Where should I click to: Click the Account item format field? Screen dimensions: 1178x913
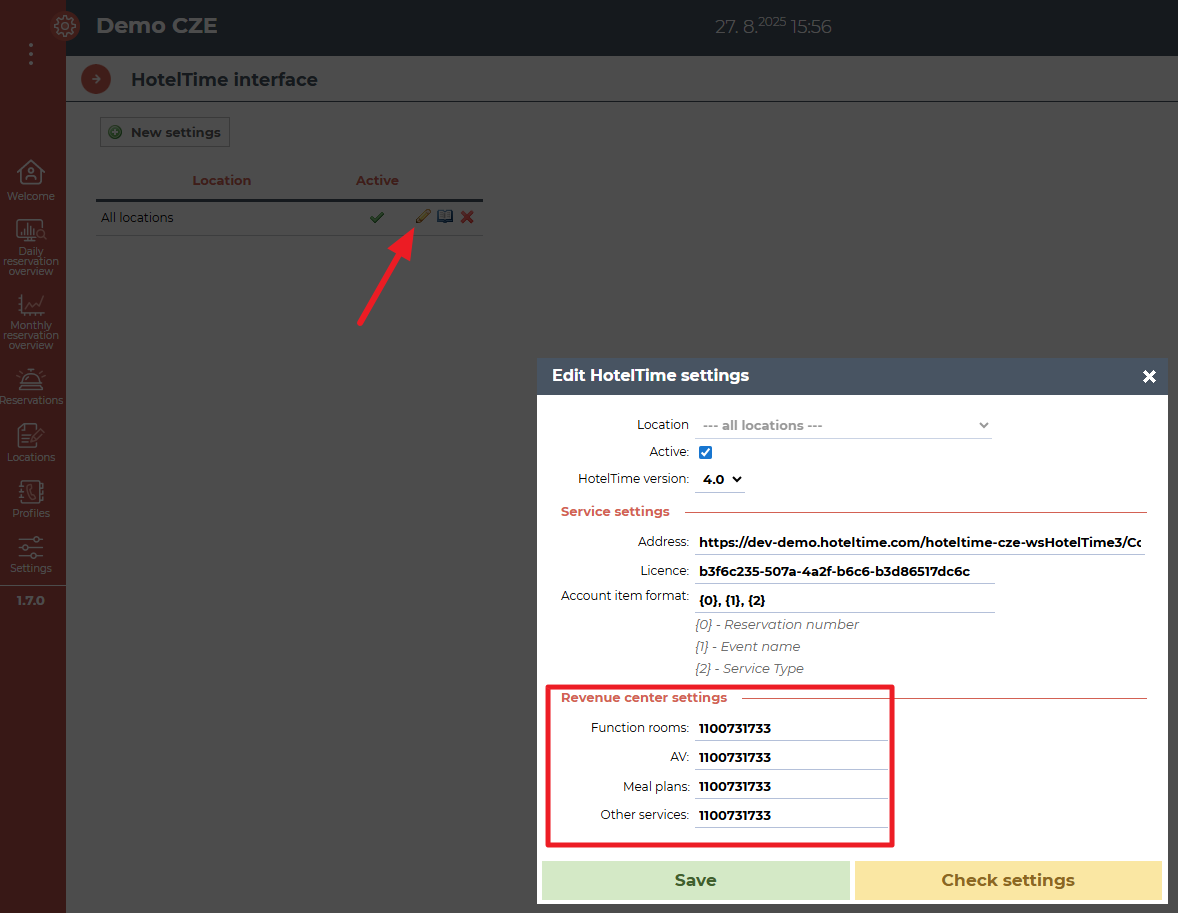(844, 600)
